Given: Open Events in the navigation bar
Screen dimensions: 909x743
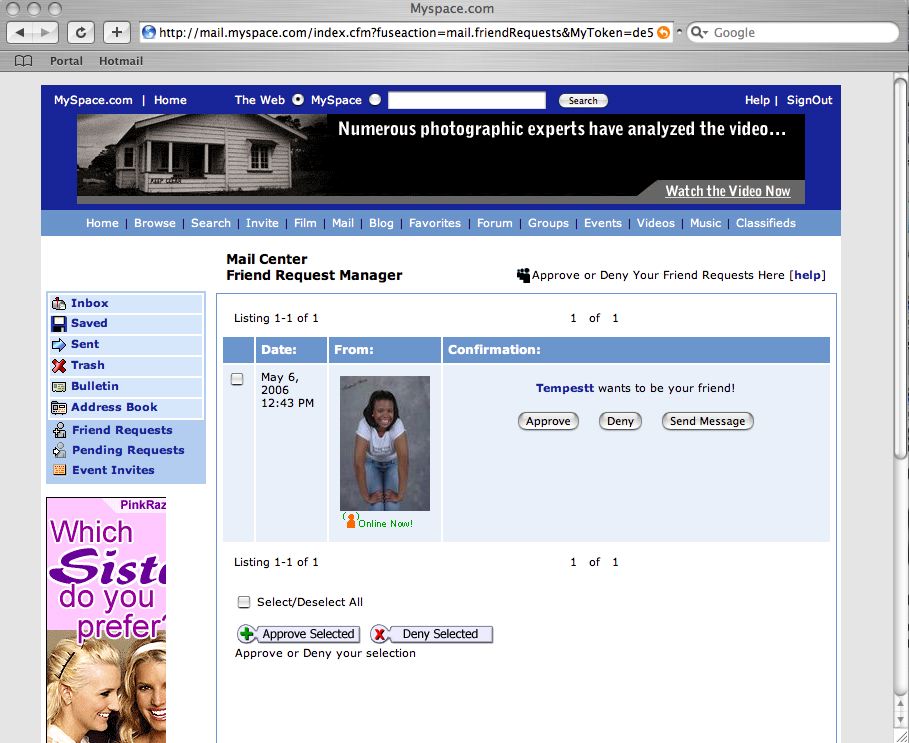Looking at the screenshot, I should coord(602,223).
